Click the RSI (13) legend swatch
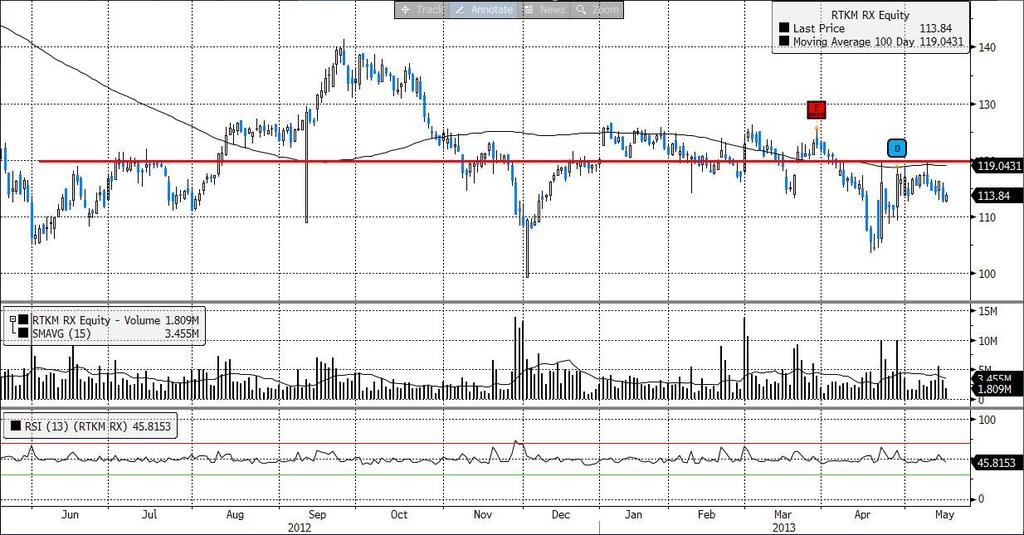The width and height of the screenshot is (1024, 535). [16, 427]
